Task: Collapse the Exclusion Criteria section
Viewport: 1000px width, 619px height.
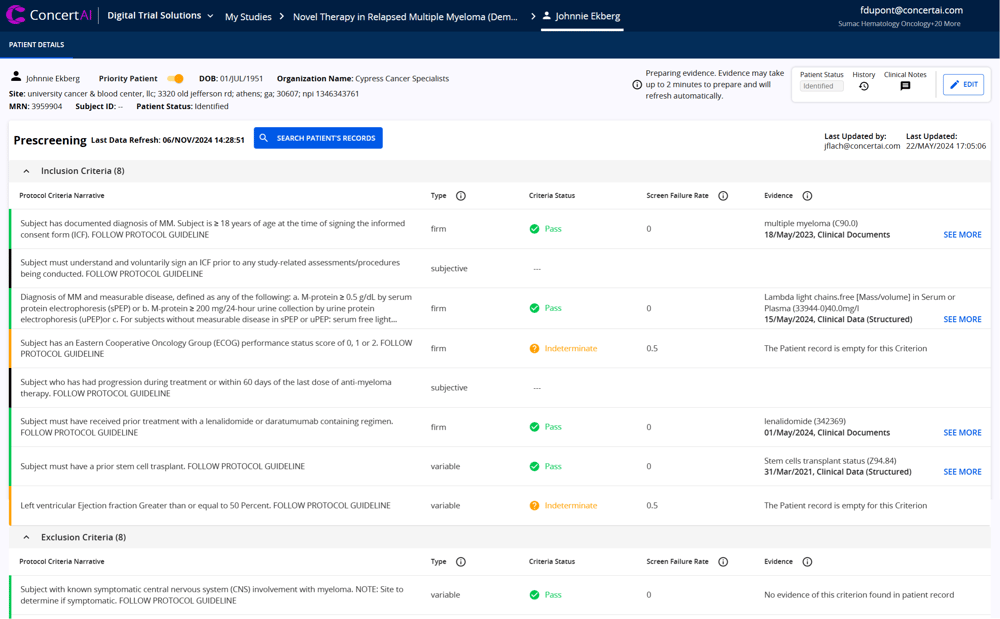Action: point(27,537)
